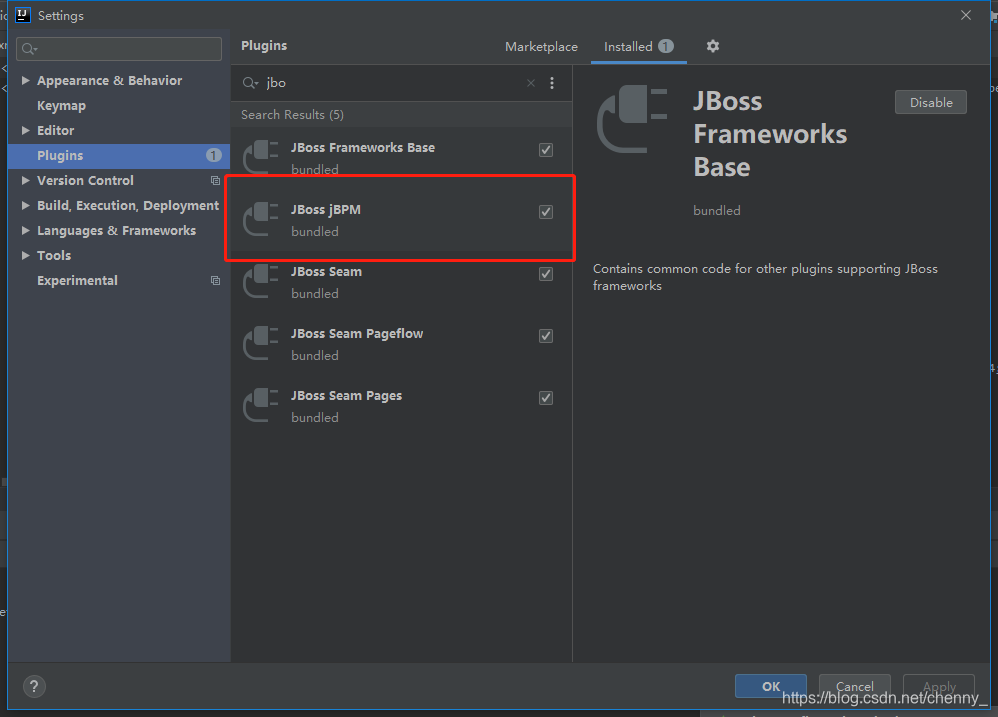Click the plugin description text

(x=765, y=277)
